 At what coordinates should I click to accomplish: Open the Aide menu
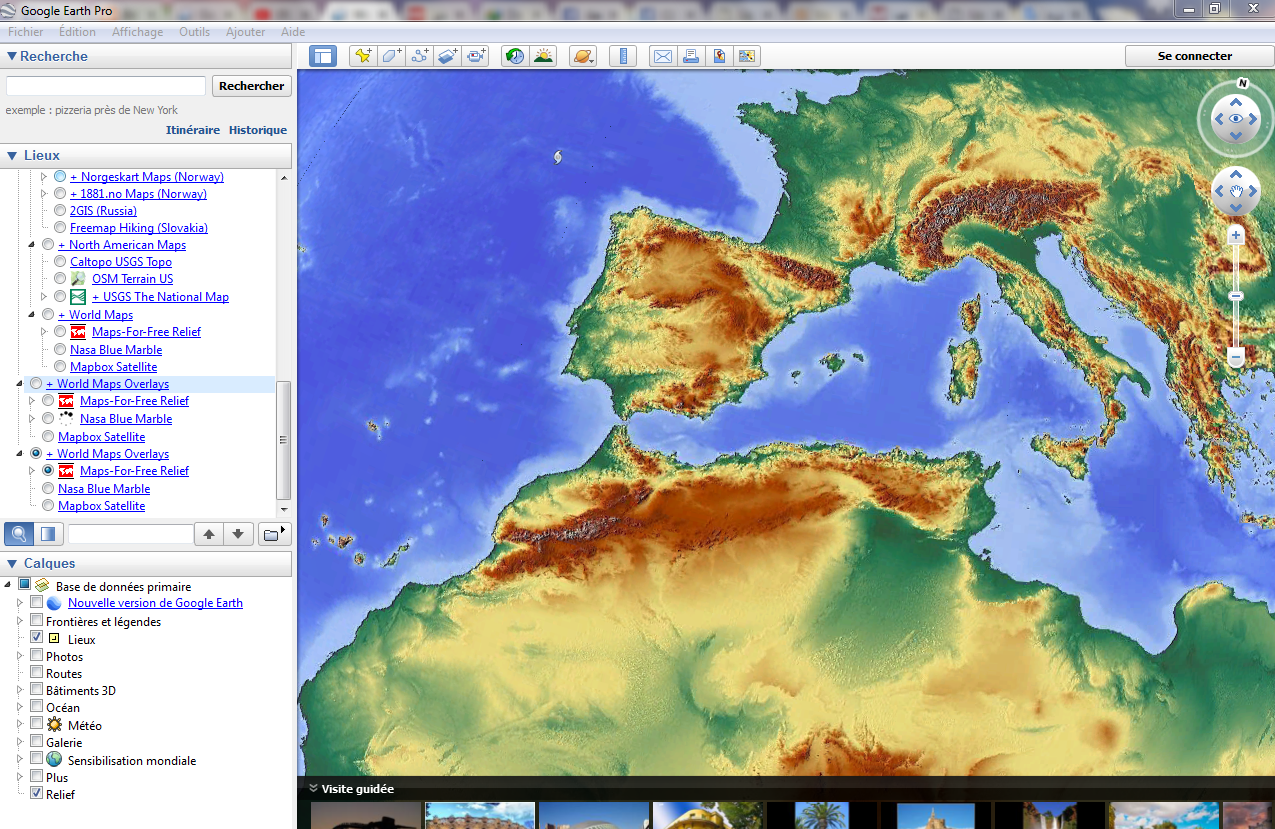293,32
